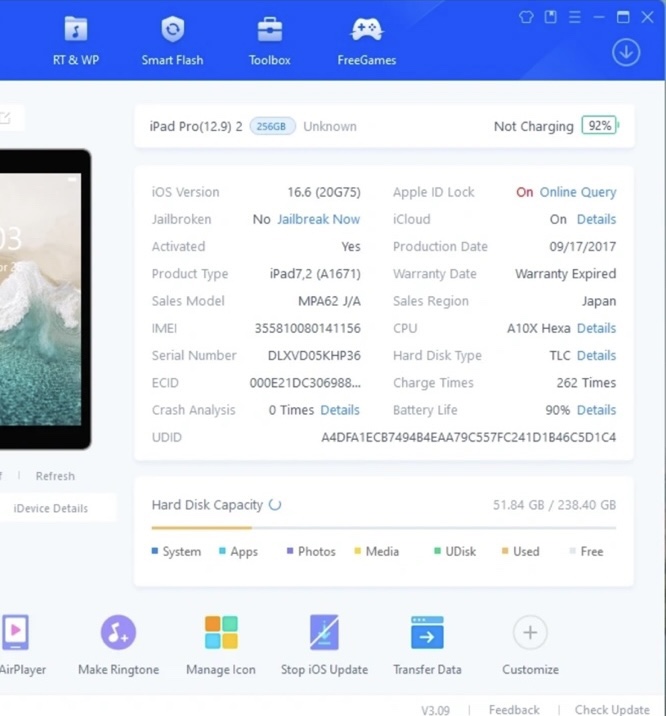The height and width of the screenshot is (716, 666).
Task: Click Jailbreak Now link
Action: click(319, 219)
